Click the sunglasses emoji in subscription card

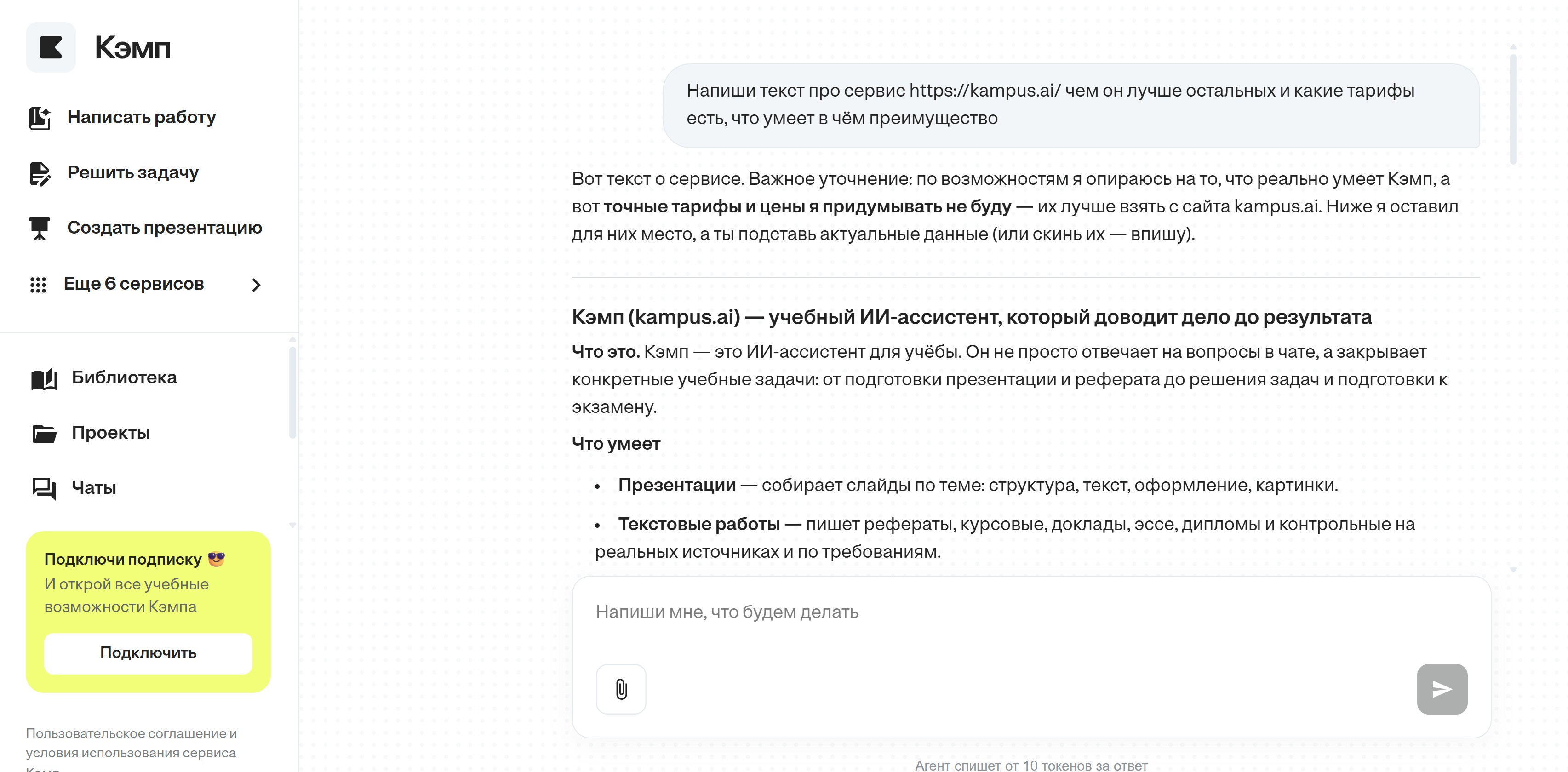(216, 558)
